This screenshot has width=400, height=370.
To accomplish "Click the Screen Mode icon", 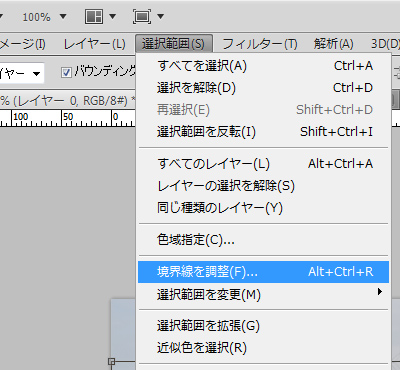I will pyautogui.click(x=142, y=16).
